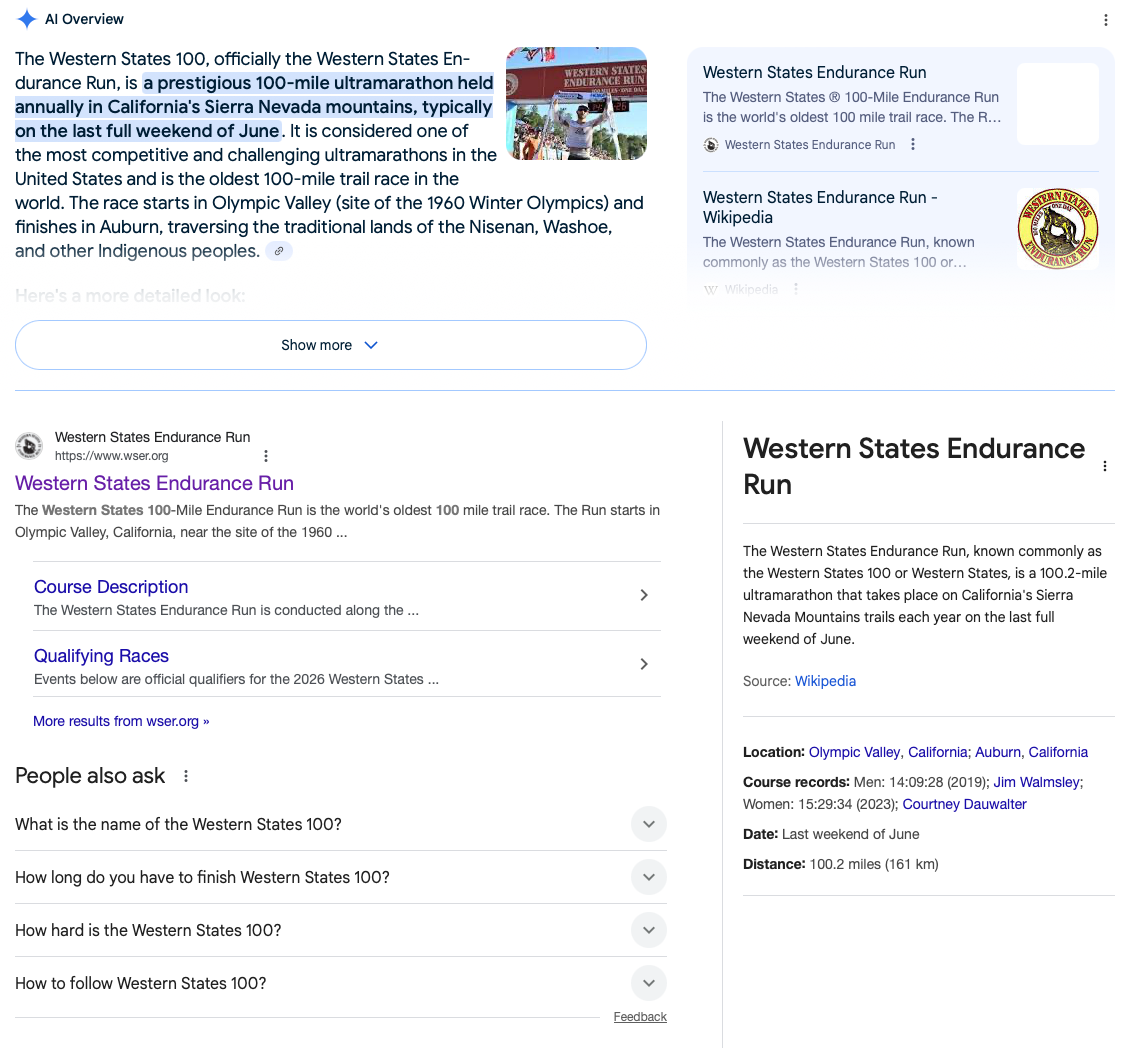This screenshot has height=1048, width=1129.
Task: Click the Western States cougar logo thumbnail
Action: 1058,229
